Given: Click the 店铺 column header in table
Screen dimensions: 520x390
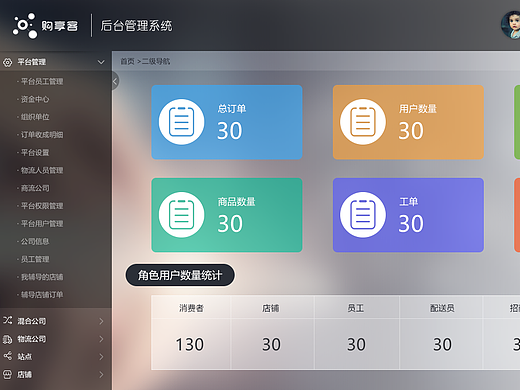Looking at the screenshot, I should click(x=270, y=308).
